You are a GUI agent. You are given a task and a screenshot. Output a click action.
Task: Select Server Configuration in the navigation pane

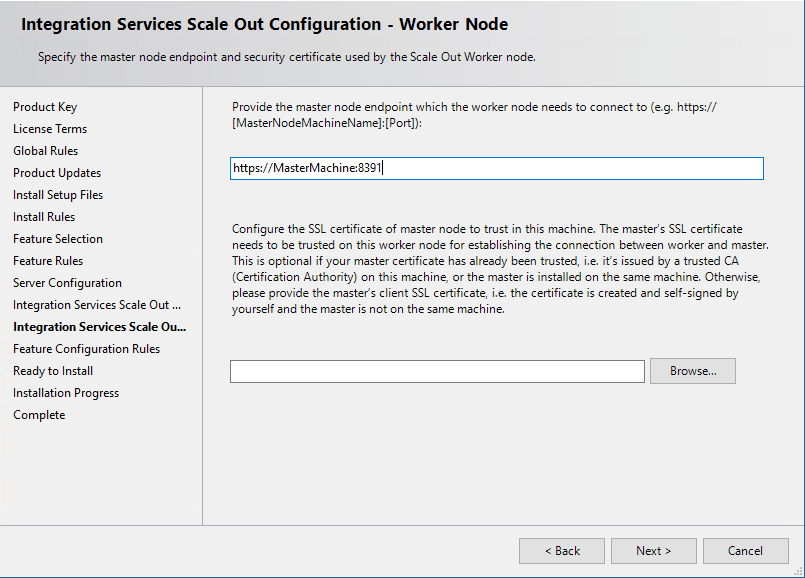[x=66, y=282]
